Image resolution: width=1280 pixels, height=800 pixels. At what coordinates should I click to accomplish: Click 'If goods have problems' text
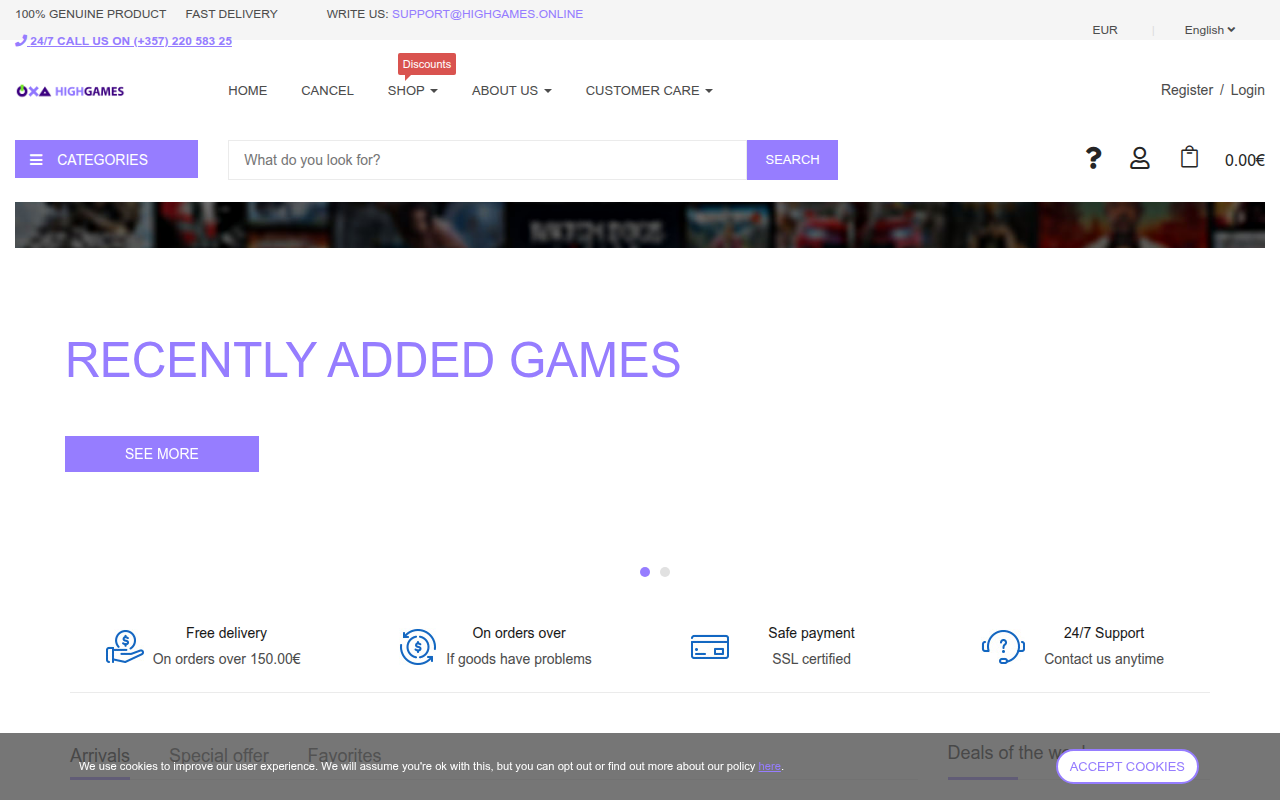(x=519, y=659)
